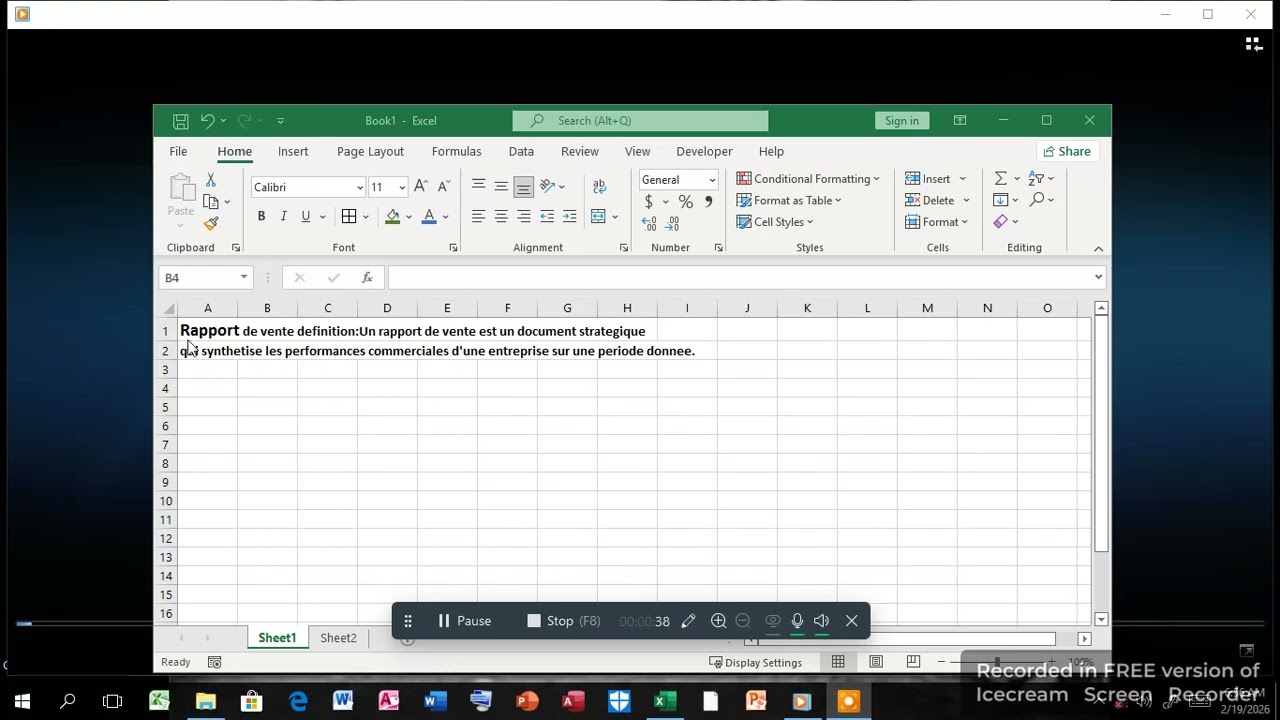Click column header D
This screenshot has width=1280, height=720.
point(387,308)
